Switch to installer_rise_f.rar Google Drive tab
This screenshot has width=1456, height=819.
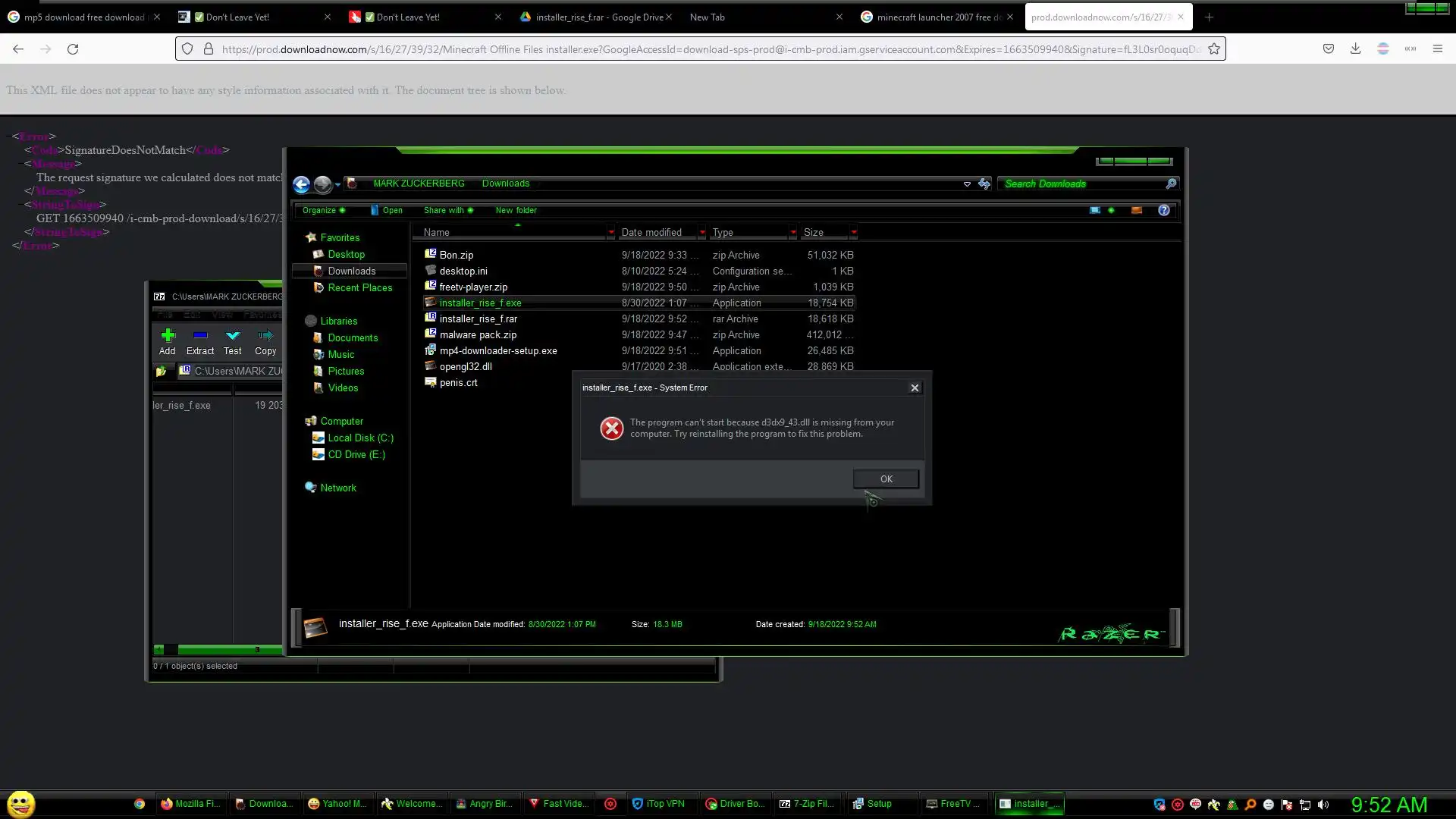click(x=591, y=17)
